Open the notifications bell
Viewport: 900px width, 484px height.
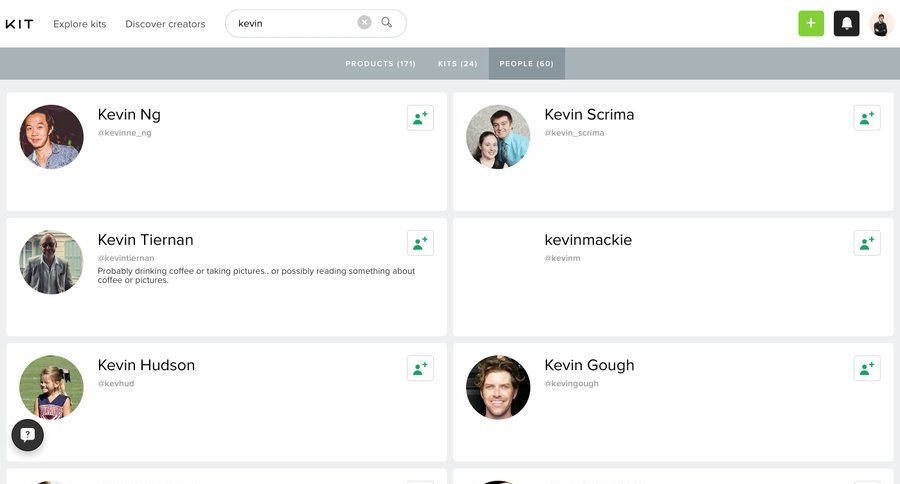(x=846, y=24)
